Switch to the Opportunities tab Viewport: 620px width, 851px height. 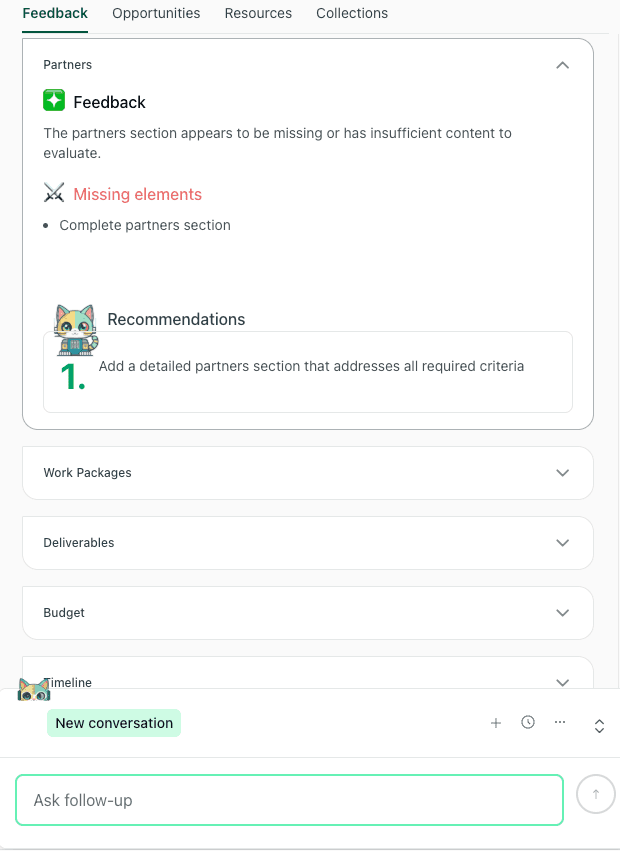coord(156,13)
